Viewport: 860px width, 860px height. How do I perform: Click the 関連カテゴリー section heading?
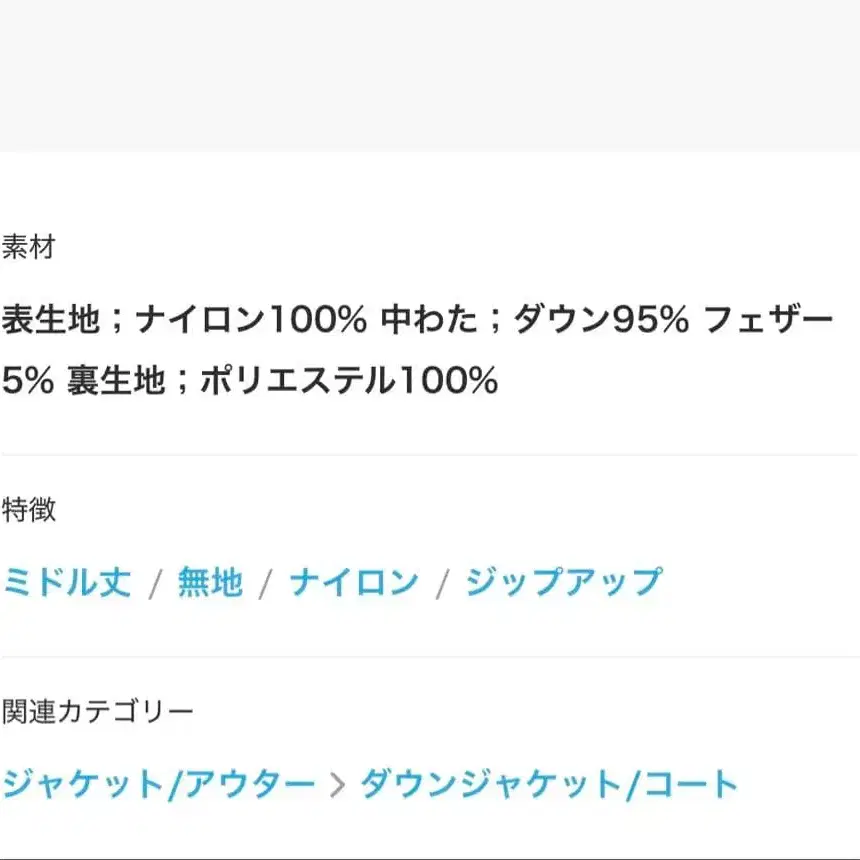[x=97, y=711]
